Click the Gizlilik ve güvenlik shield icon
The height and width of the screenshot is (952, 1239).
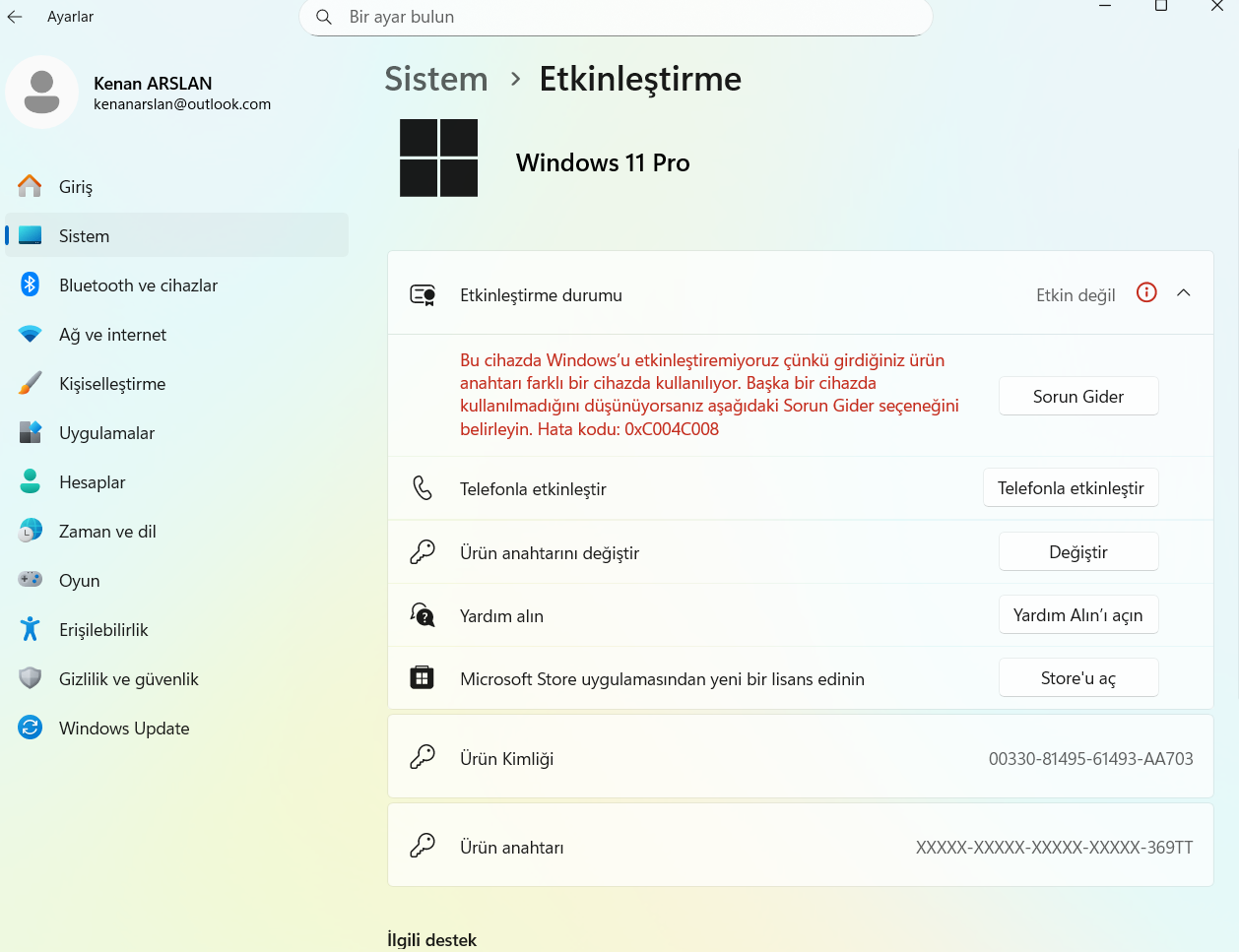[31, 678]
